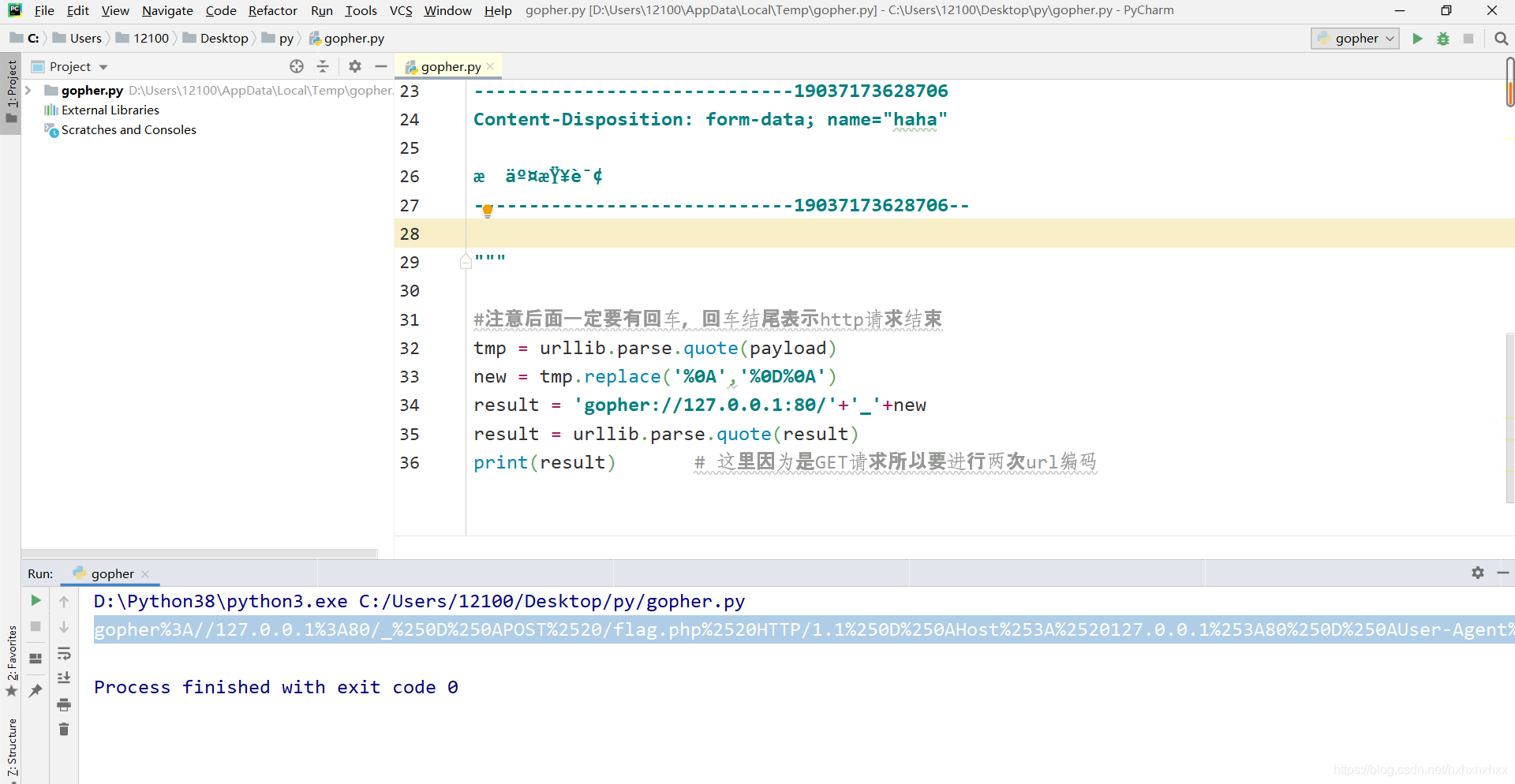The width and height of the screenshot is (1515, 784).
Task: Open the Refactor menu
Action: [272, 10]
